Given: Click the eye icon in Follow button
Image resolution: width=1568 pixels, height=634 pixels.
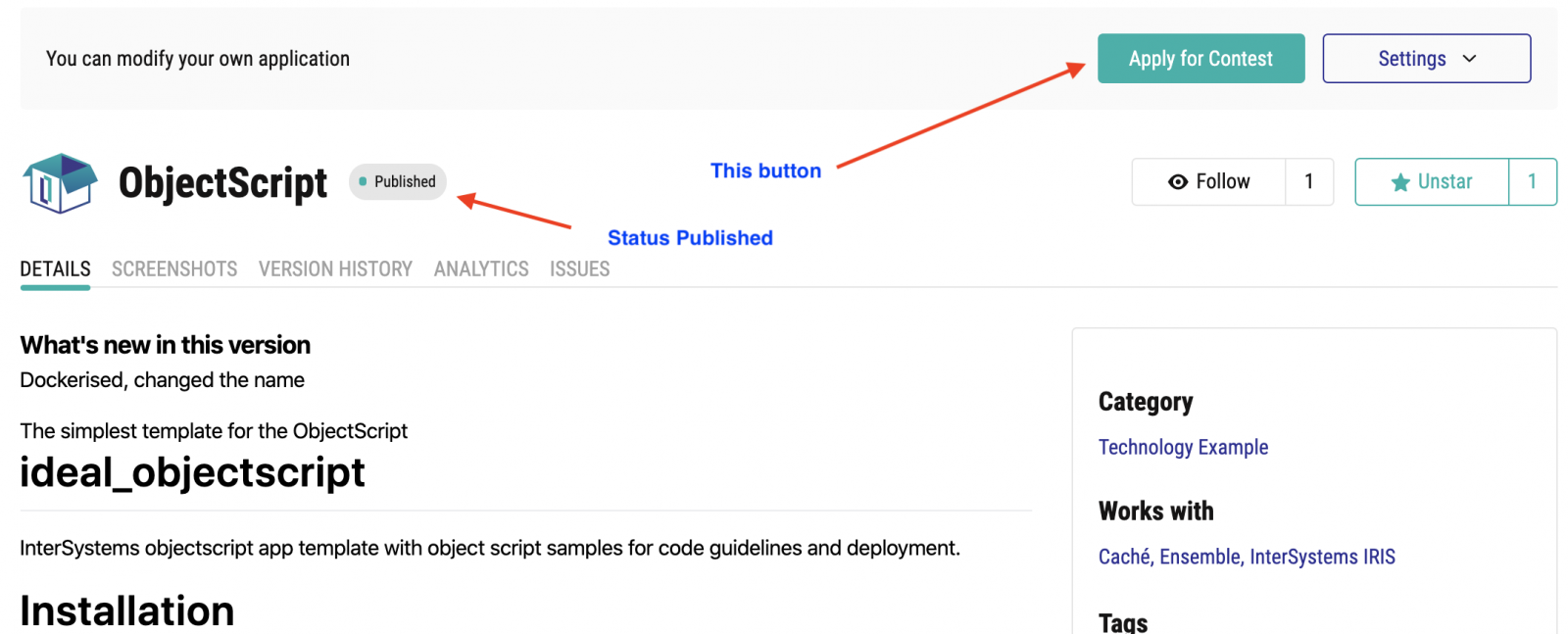Looking at the screenshot, I should pos(1178,182).
